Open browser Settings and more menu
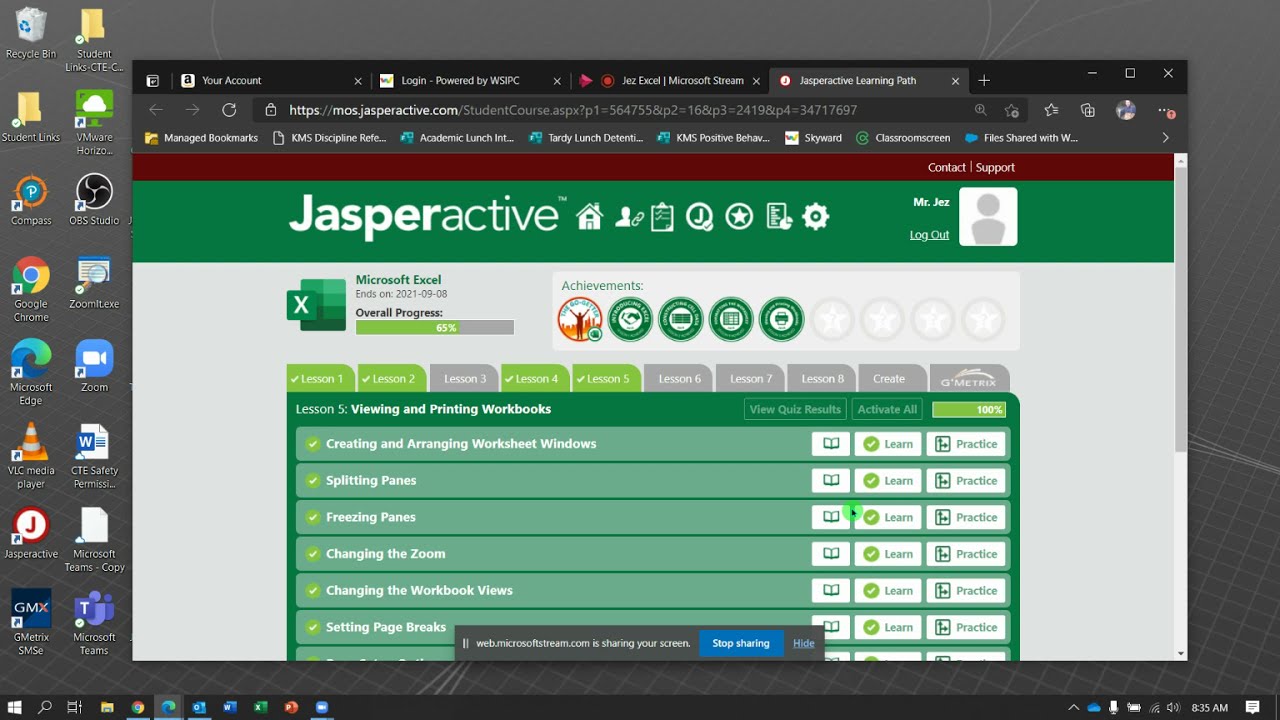 (1165, 110)
